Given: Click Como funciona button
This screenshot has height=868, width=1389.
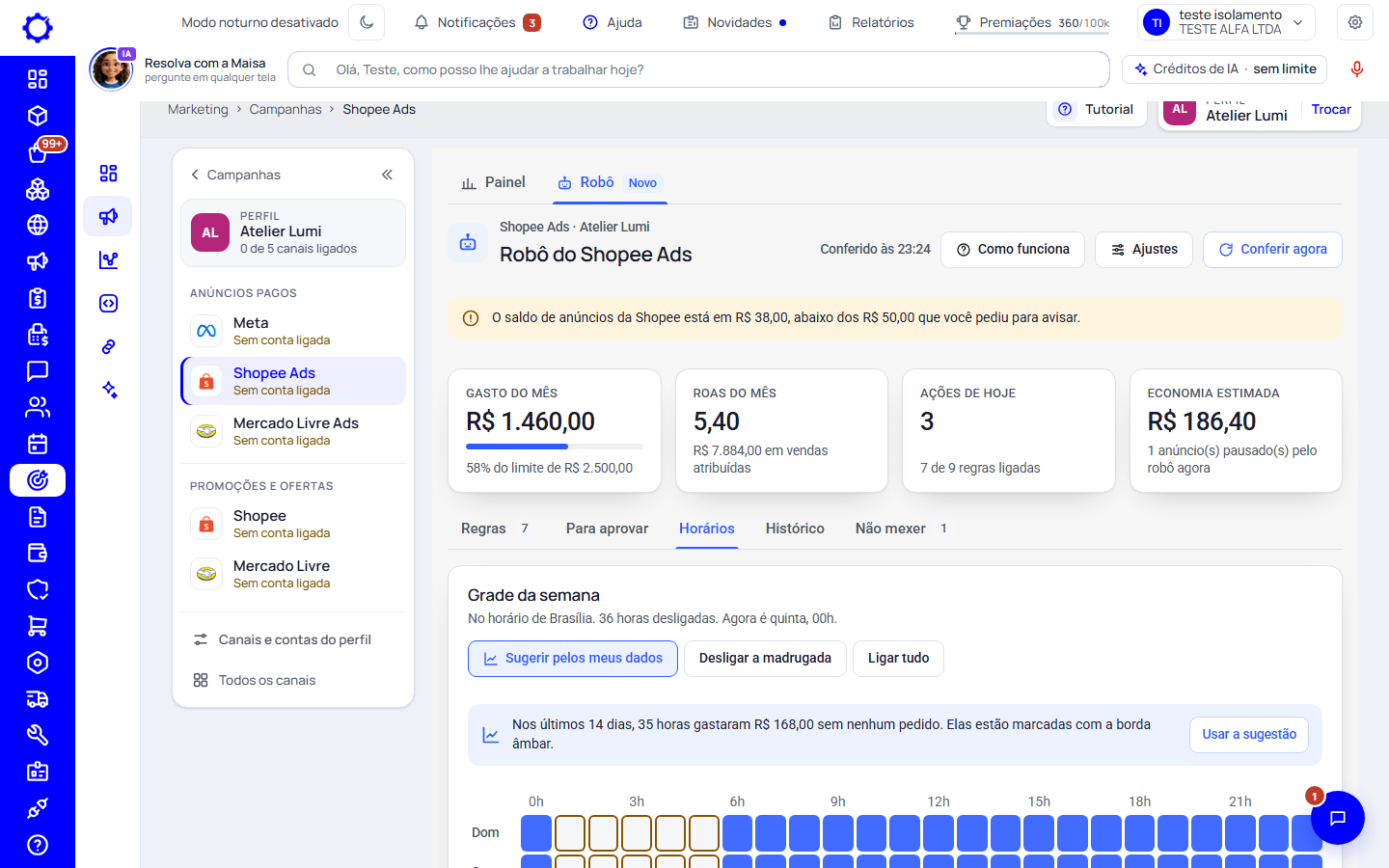Looking at the screenshot, I should click(x=1013, y=250).
